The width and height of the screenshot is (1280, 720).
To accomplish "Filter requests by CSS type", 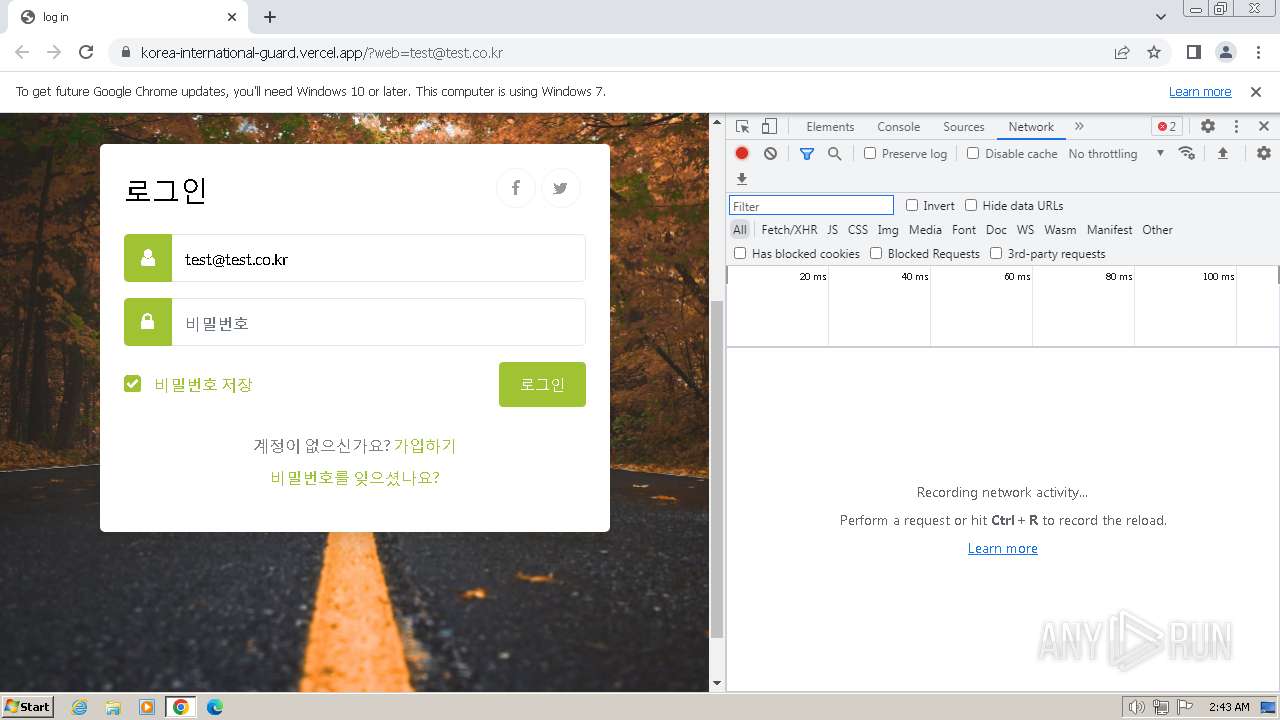I will (x=858, y=229).
